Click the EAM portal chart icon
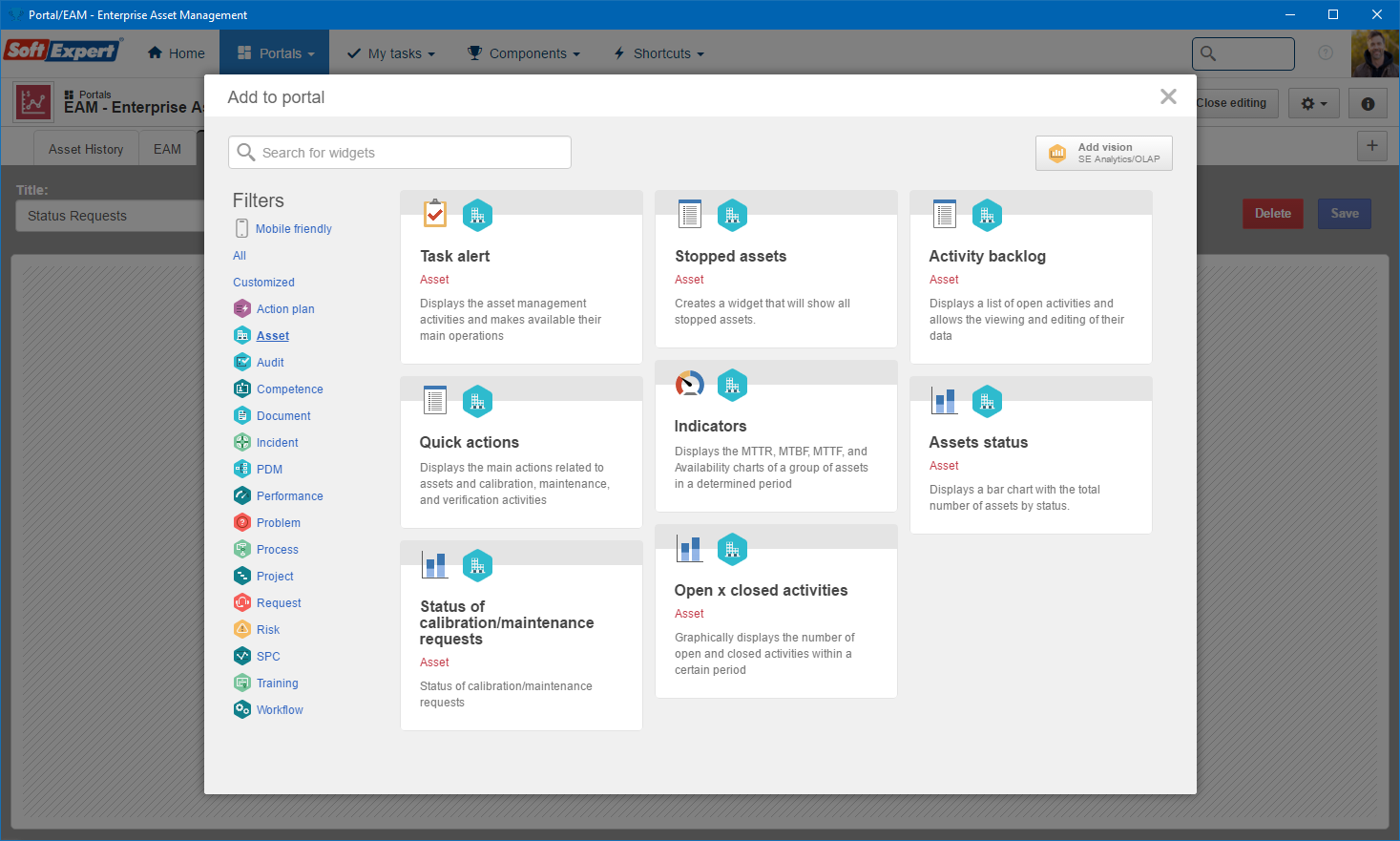The image size is (1400, 841). pyautogui.click(x=33, y=101)
